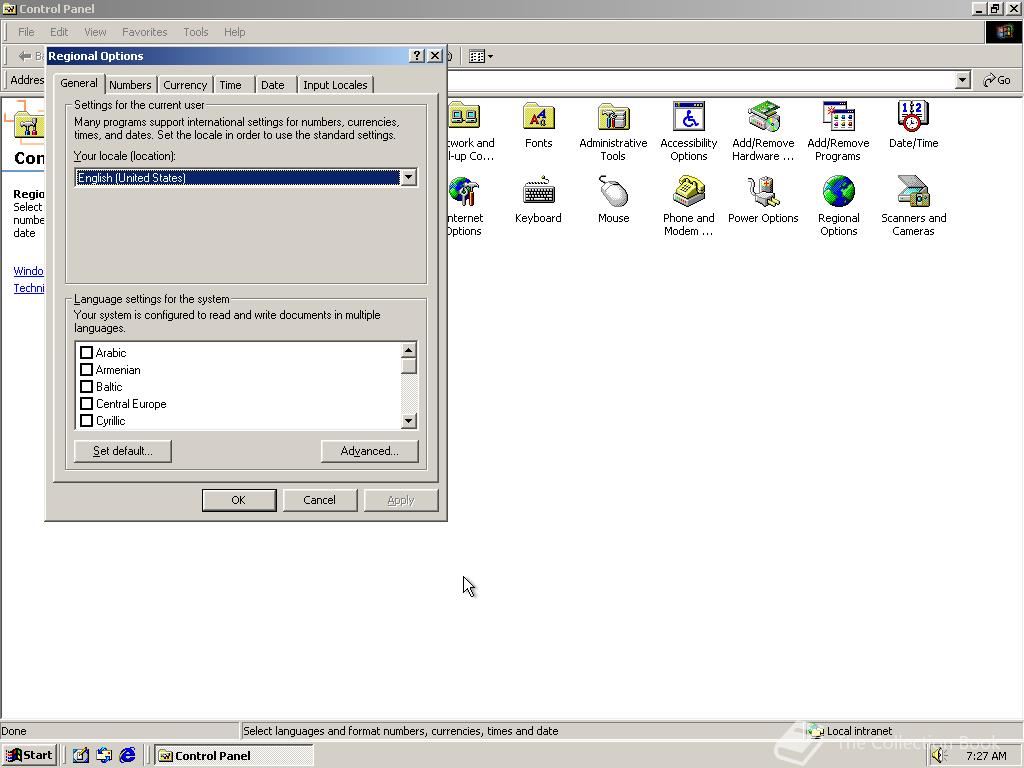
Task: Open the Tools menu
Action: click(195, 32)
